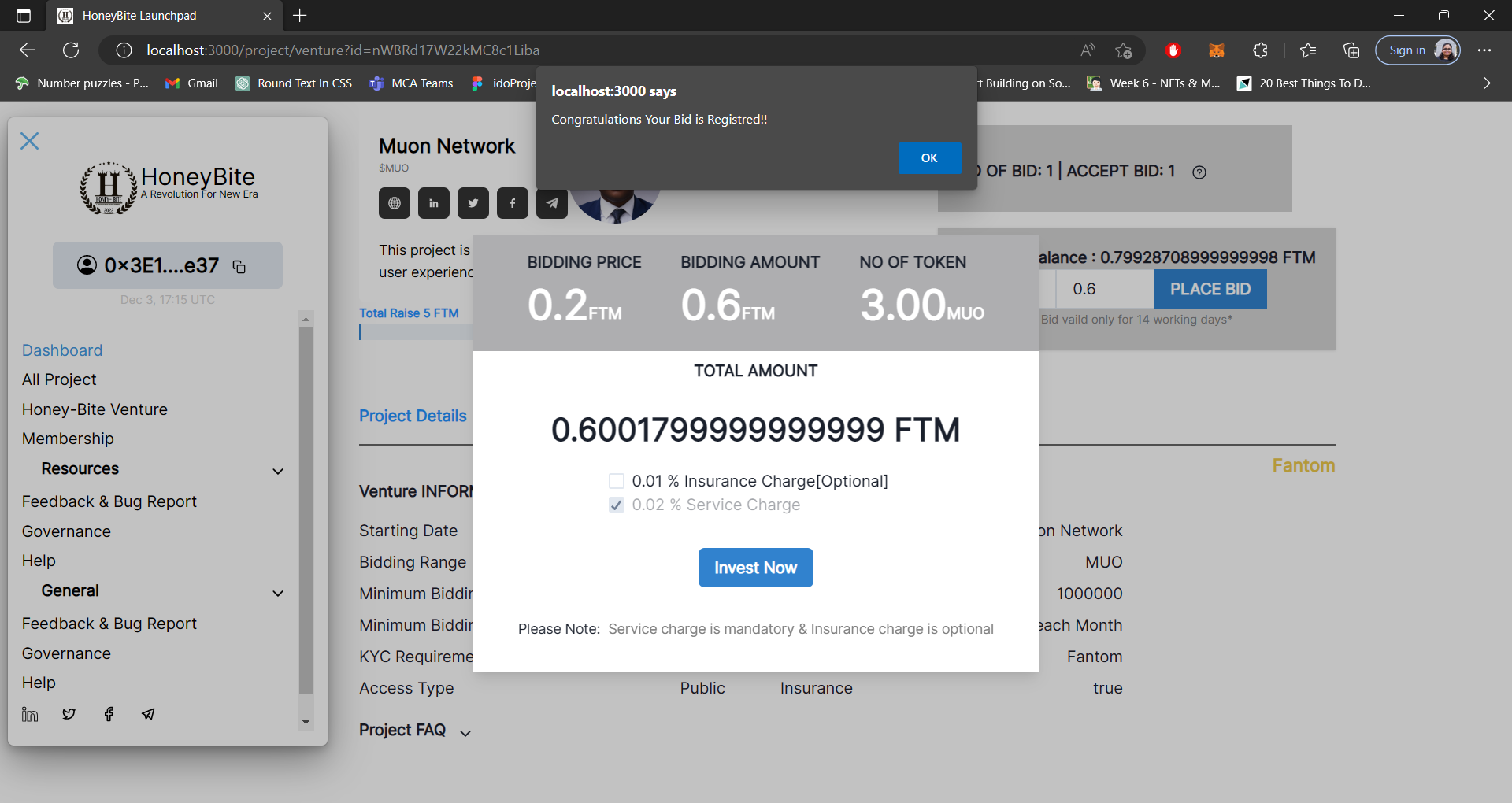
Task: Open browser Settings and more menu
Action: point(1484,50)
